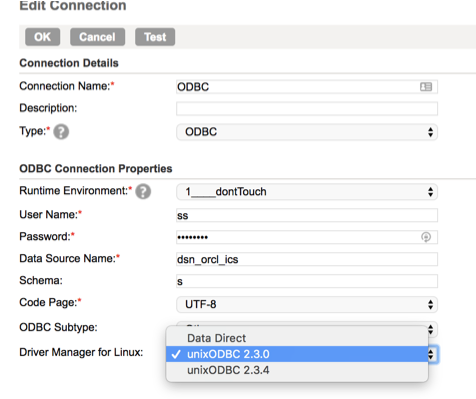Focus the Schema input field
The width and height of the screenshot is (476, 399).
coord(307,281)
